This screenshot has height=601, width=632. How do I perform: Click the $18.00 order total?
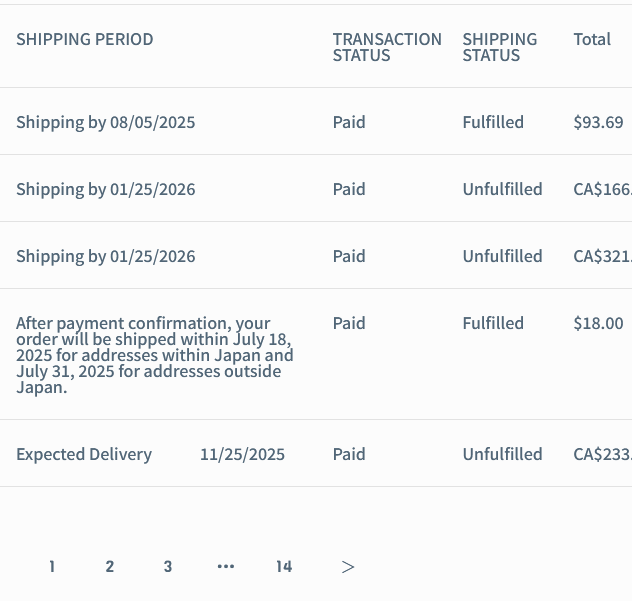coord(598,324)
